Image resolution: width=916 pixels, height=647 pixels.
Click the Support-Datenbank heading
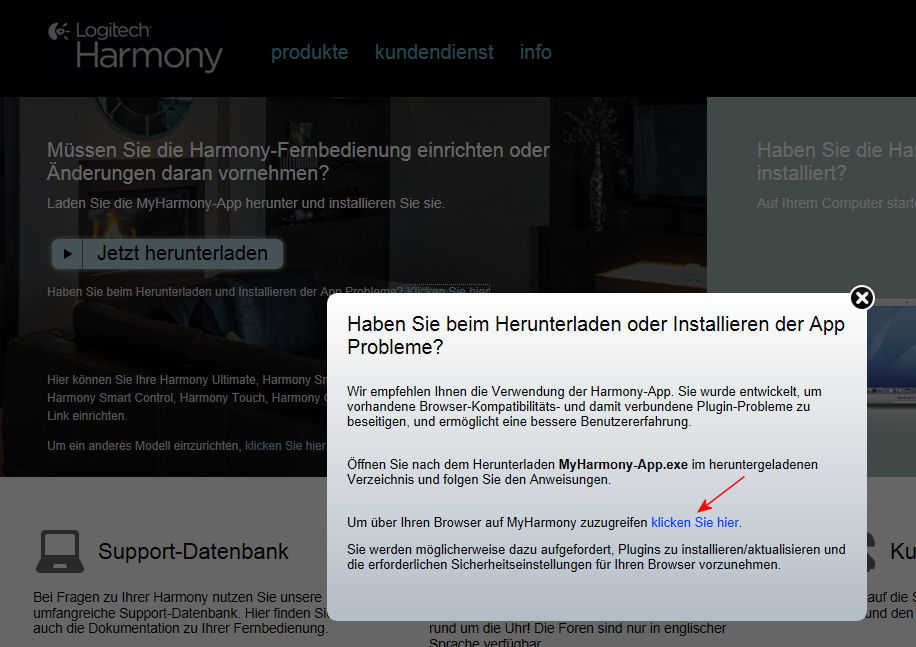[x=193, y=551]
